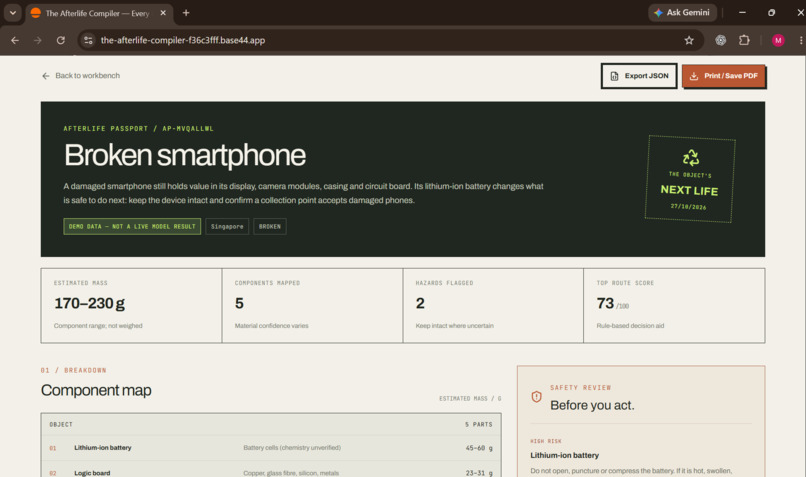806x477 pixels.
Task: Click the AFTERLIFE PASSPORT / AP-MVQALLWL label
Action: pos(138,129)
